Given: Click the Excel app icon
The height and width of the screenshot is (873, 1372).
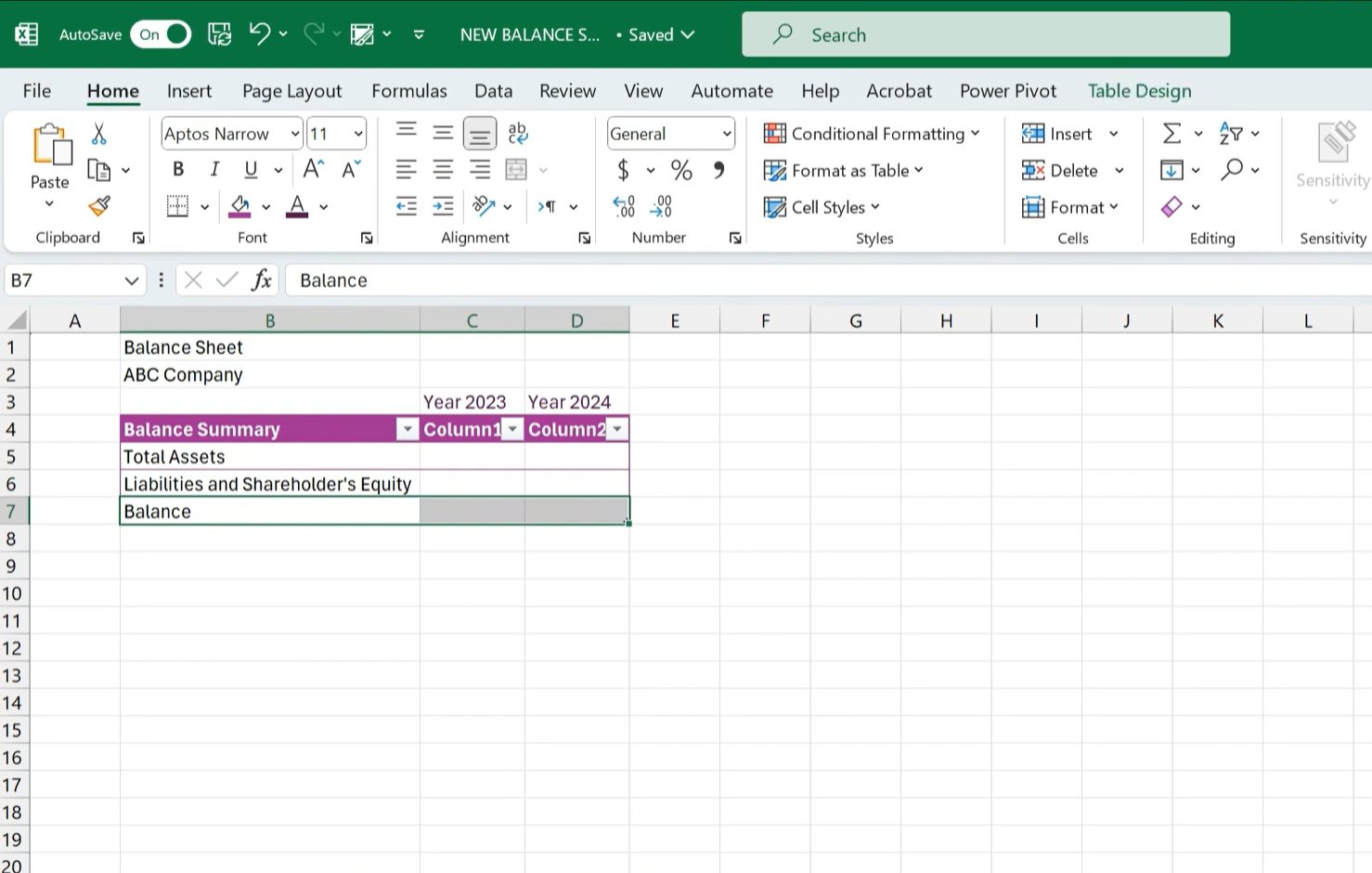Looking at the screenshot, I should (27, 34).
